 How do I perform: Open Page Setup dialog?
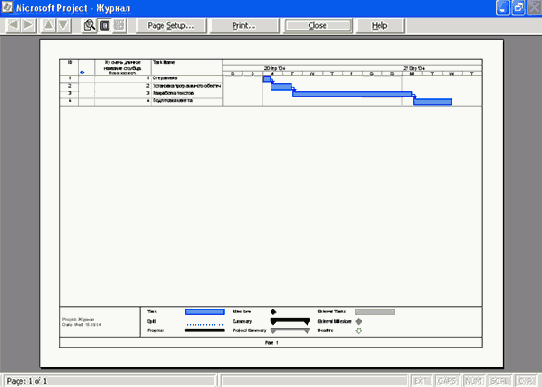(171, 26)
